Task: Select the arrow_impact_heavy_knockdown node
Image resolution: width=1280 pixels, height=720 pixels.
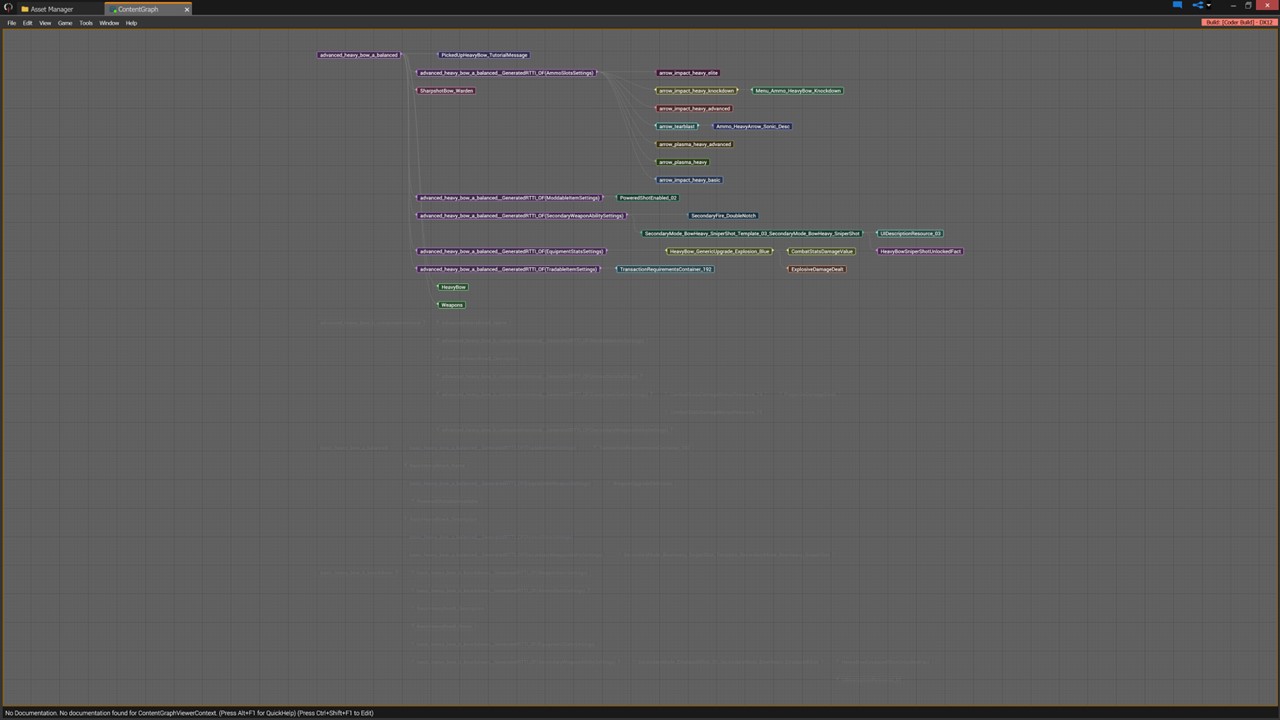Action: (x=696, y=91)
